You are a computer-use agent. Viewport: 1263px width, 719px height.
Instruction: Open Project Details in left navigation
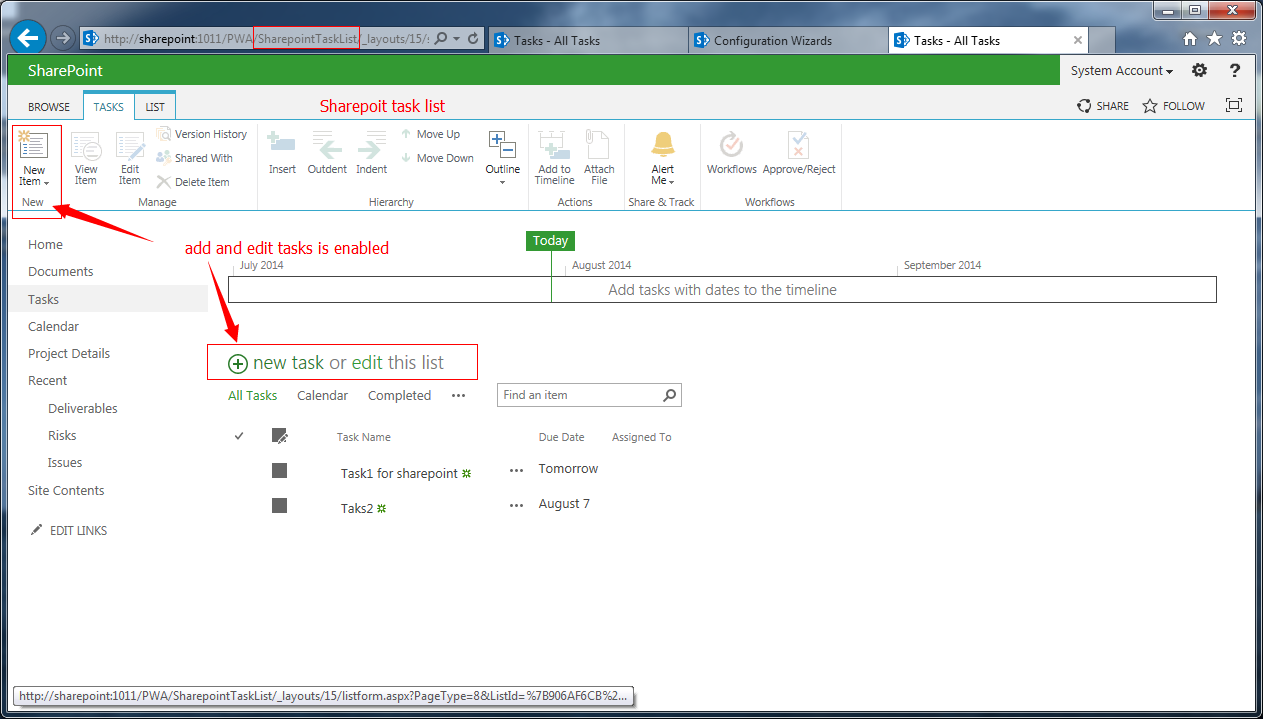(69, 353)
